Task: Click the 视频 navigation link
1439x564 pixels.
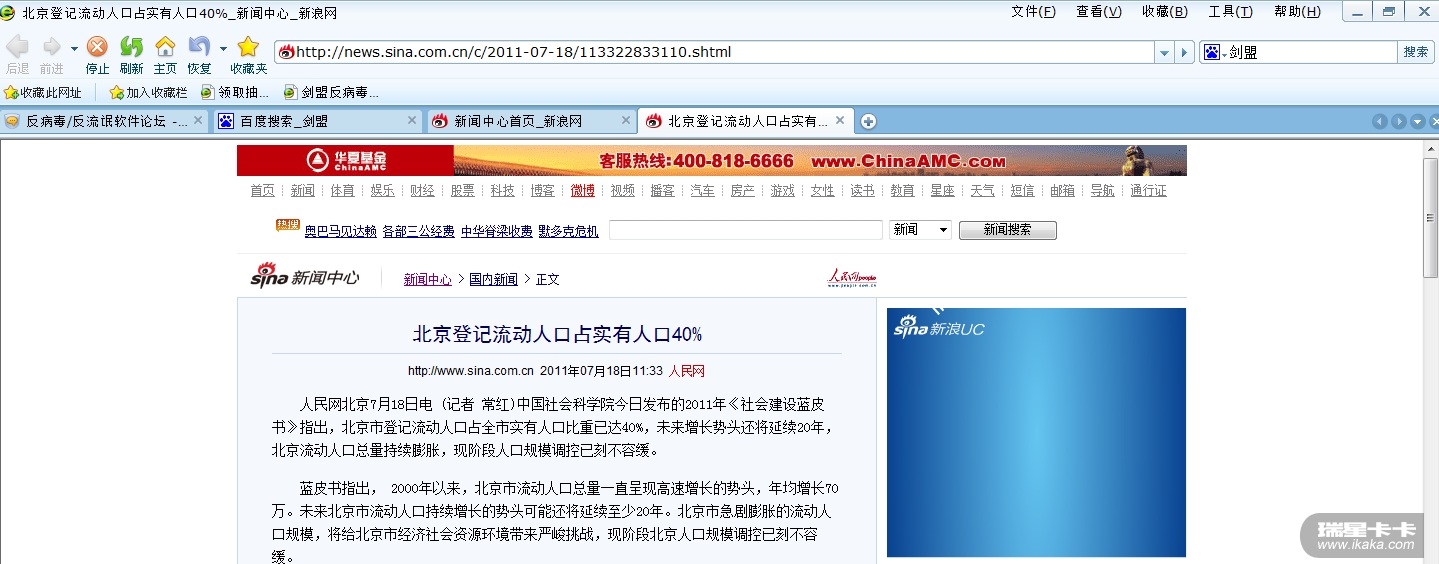Action: click(x=622, y=190)
